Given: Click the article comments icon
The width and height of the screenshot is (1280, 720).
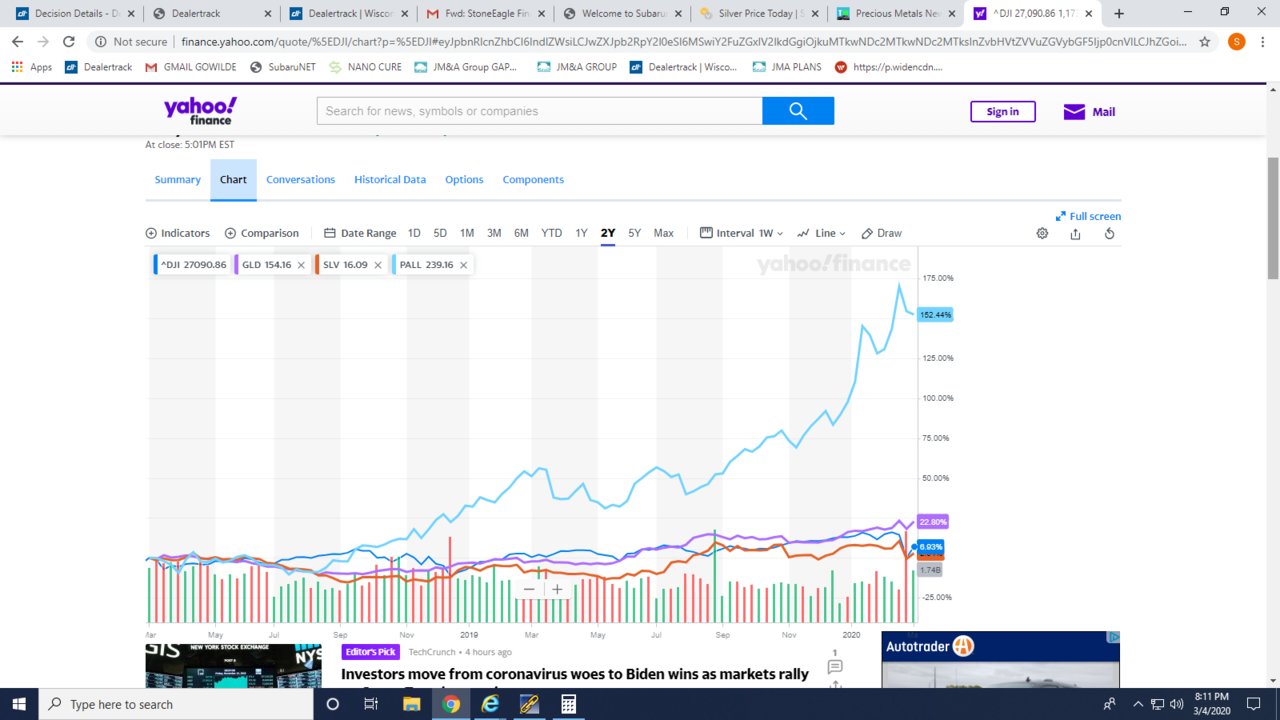Looking at the screenshot, I should 835,666.
